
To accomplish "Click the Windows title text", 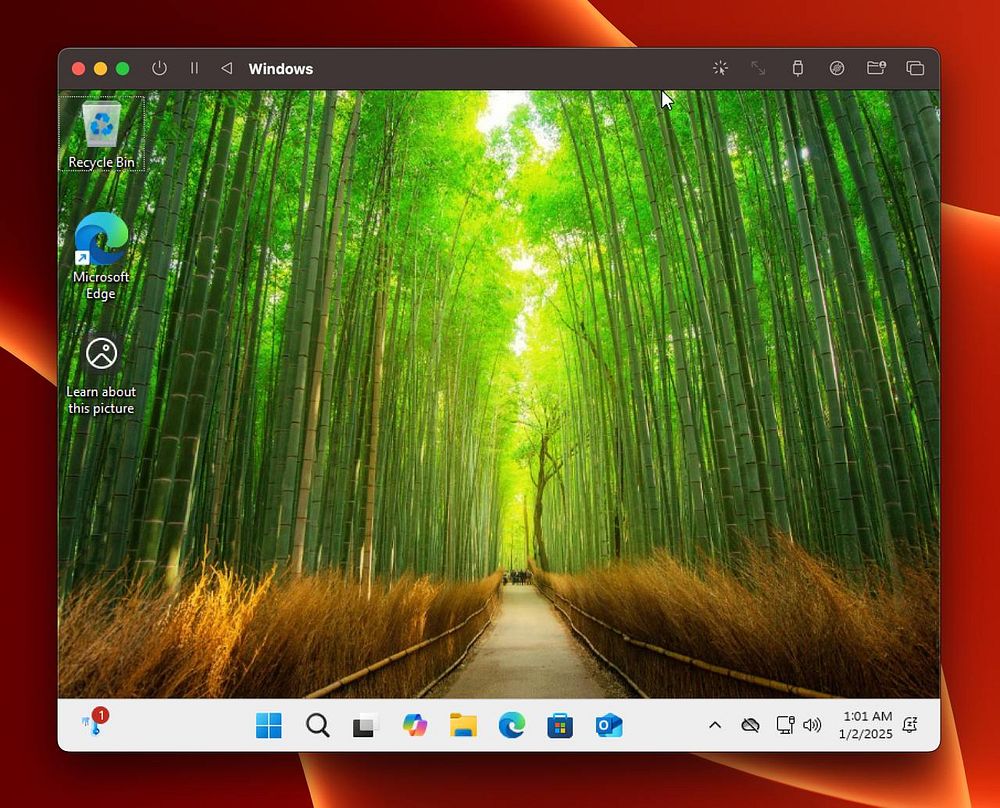I will tap(281, 69).
